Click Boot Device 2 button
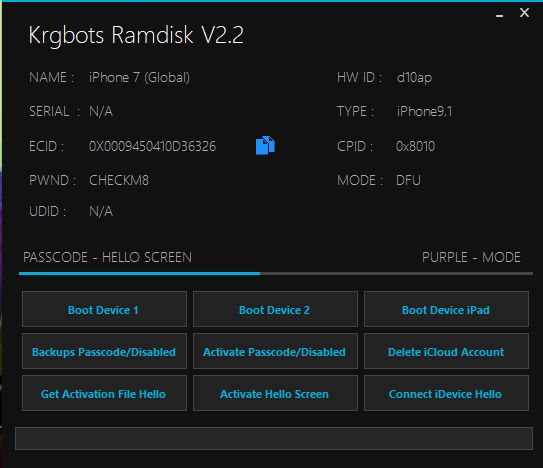The image size is (543, 468). click(x=275, y=309)
